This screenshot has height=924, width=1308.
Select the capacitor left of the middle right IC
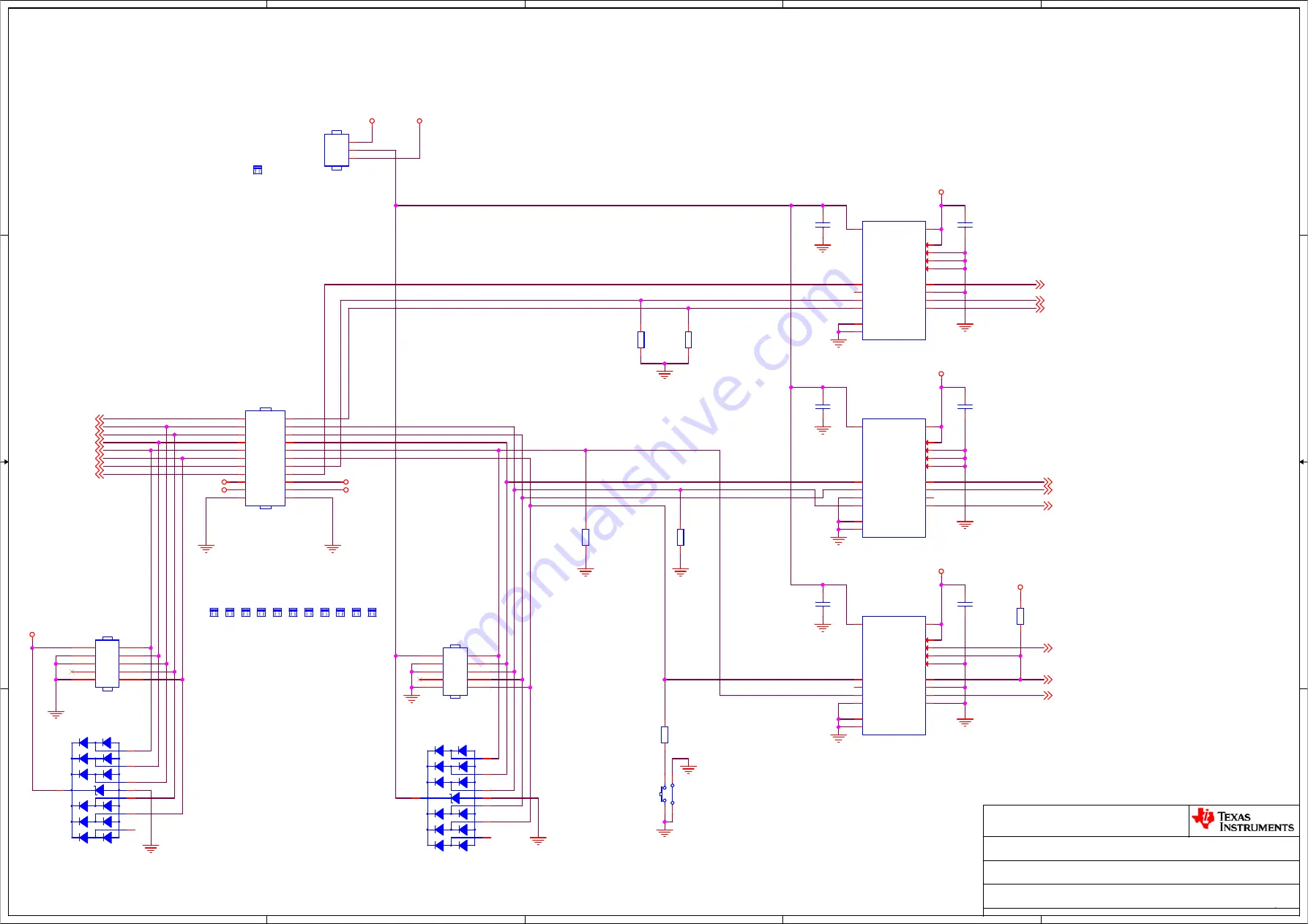[823, 406]
